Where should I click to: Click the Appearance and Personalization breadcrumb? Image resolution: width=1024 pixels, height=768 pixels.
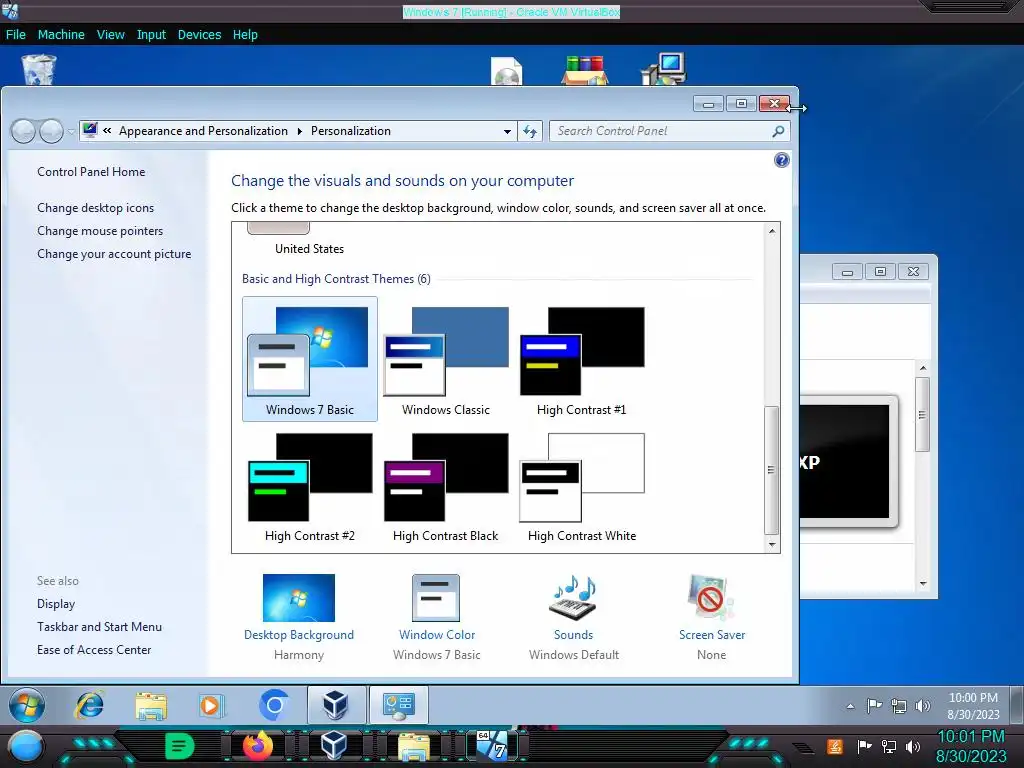[203, 131]
